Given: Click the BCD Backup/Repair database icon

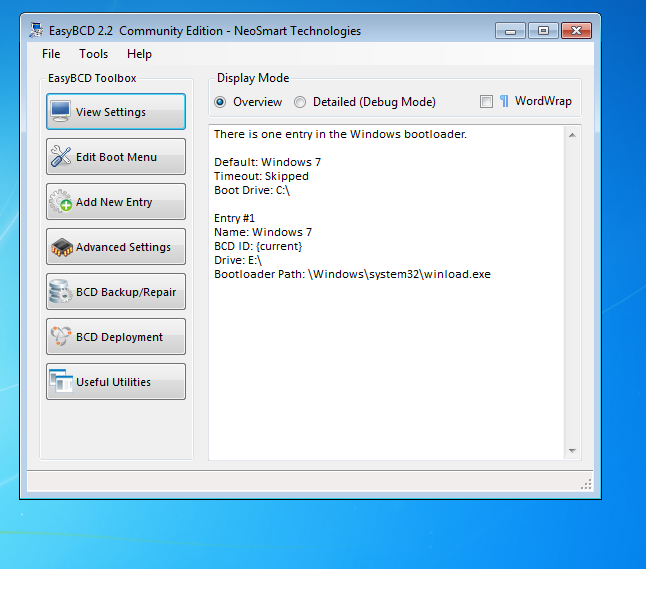Looking at the screenshot, I should pos(61,291).
